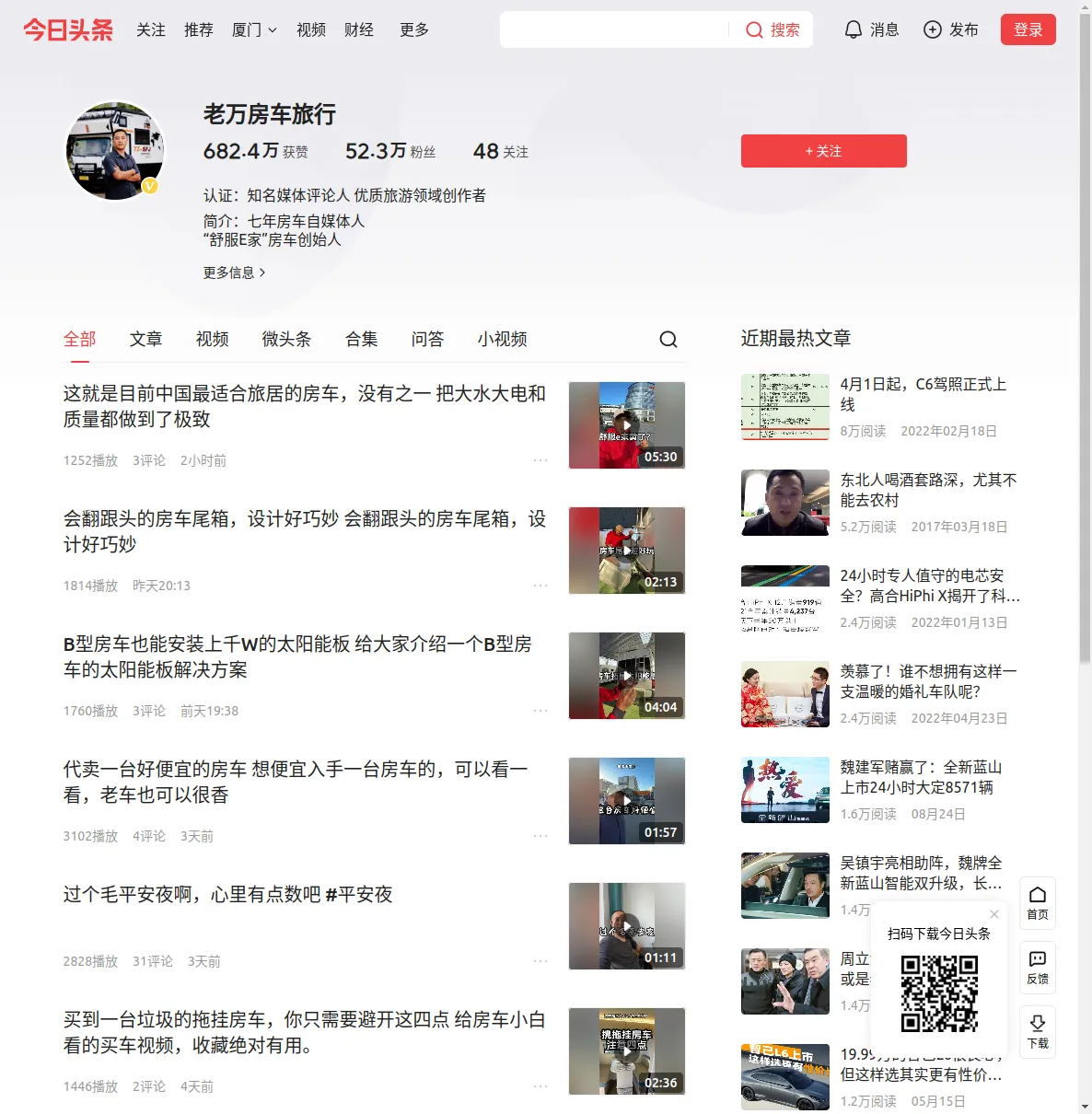Viewport: 1092px width, 1114px height.
Task: Switch to the 微头条 tab
Action: 286,339
